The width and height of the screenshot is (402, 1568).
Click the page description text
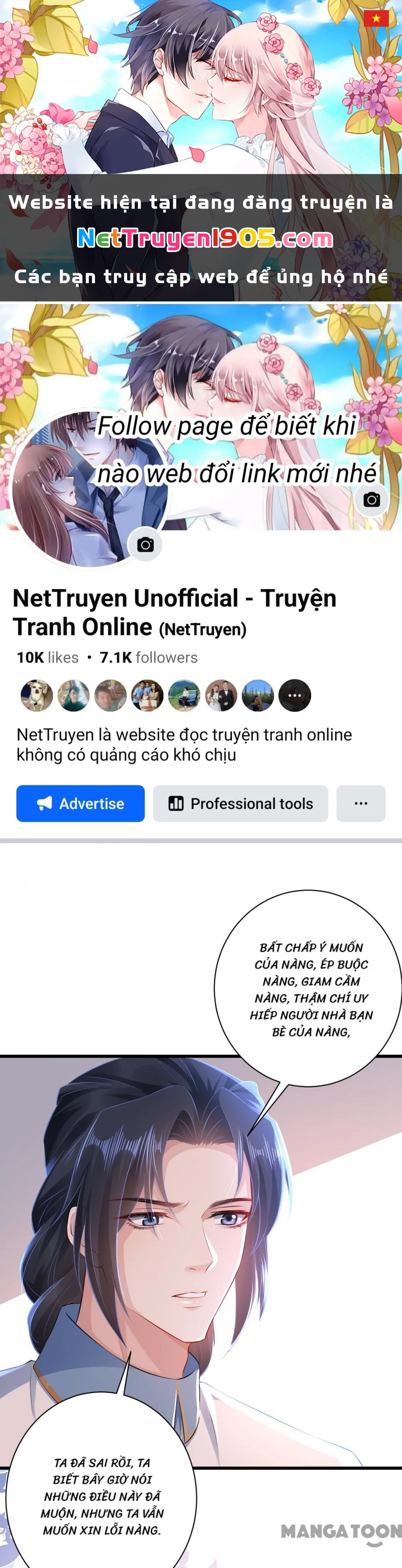(185, 745)
